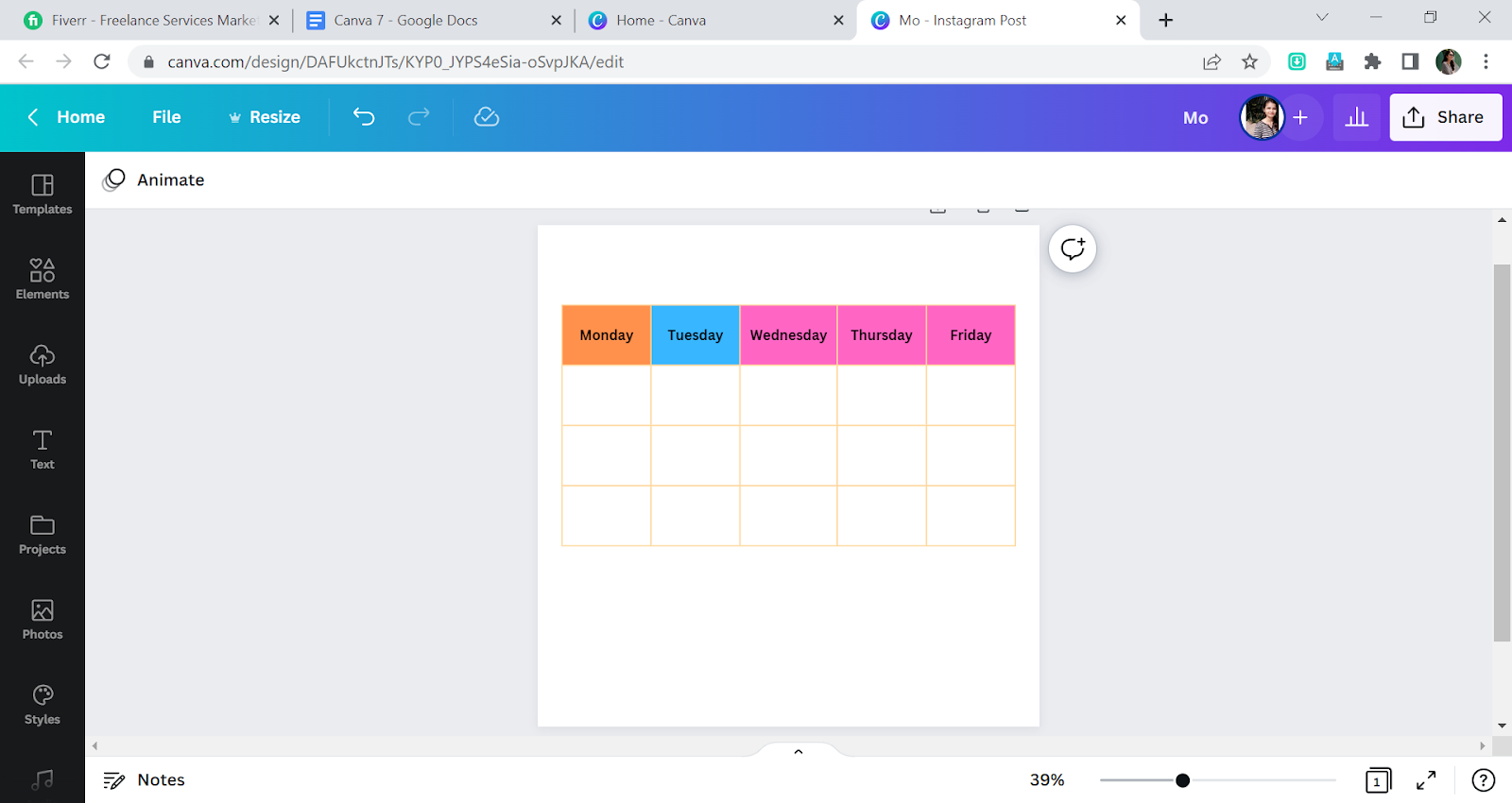
Task: Open the Text panel
Action: (x=43, y=450)
